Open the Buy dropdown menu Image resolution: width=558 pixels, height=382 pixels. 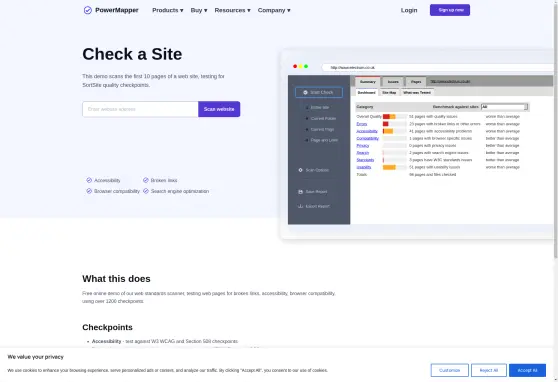[x=199, y=10]
